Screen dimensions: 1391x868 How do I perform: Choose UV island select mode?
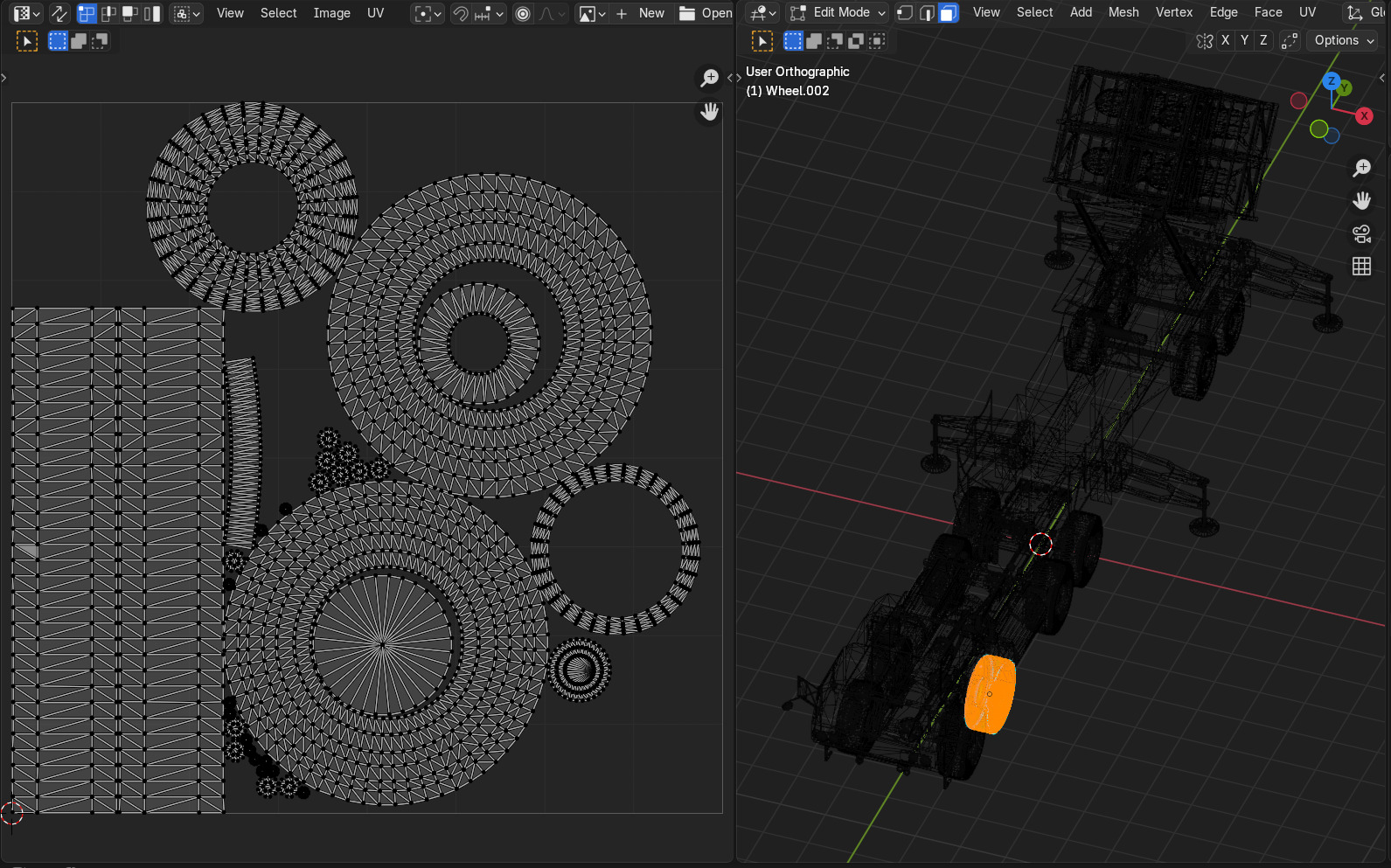152,13
